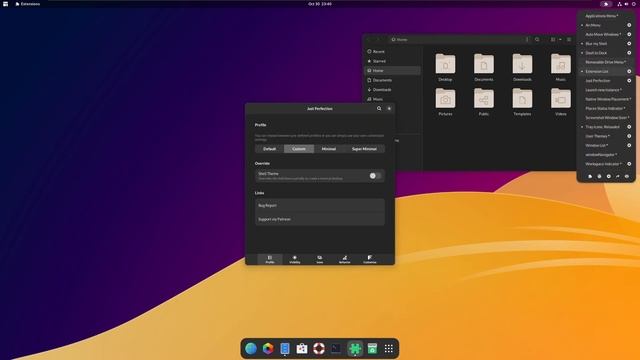Image resolution: width=640 pixels, height=360 pixels.
Task: Toggle Applications Menu extension row
Action: tap(606, 16)
